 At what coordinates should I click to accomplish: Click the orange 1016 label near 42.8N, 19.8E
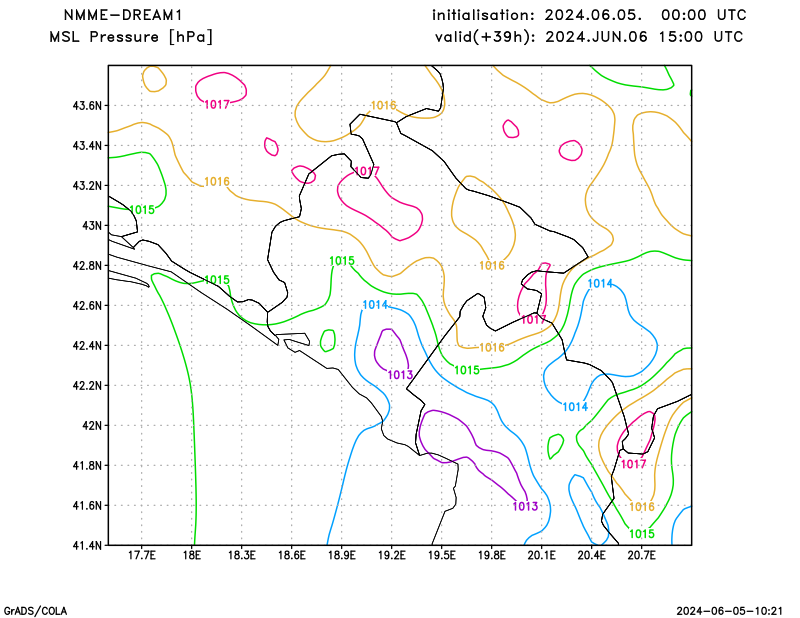pos(492,265)
